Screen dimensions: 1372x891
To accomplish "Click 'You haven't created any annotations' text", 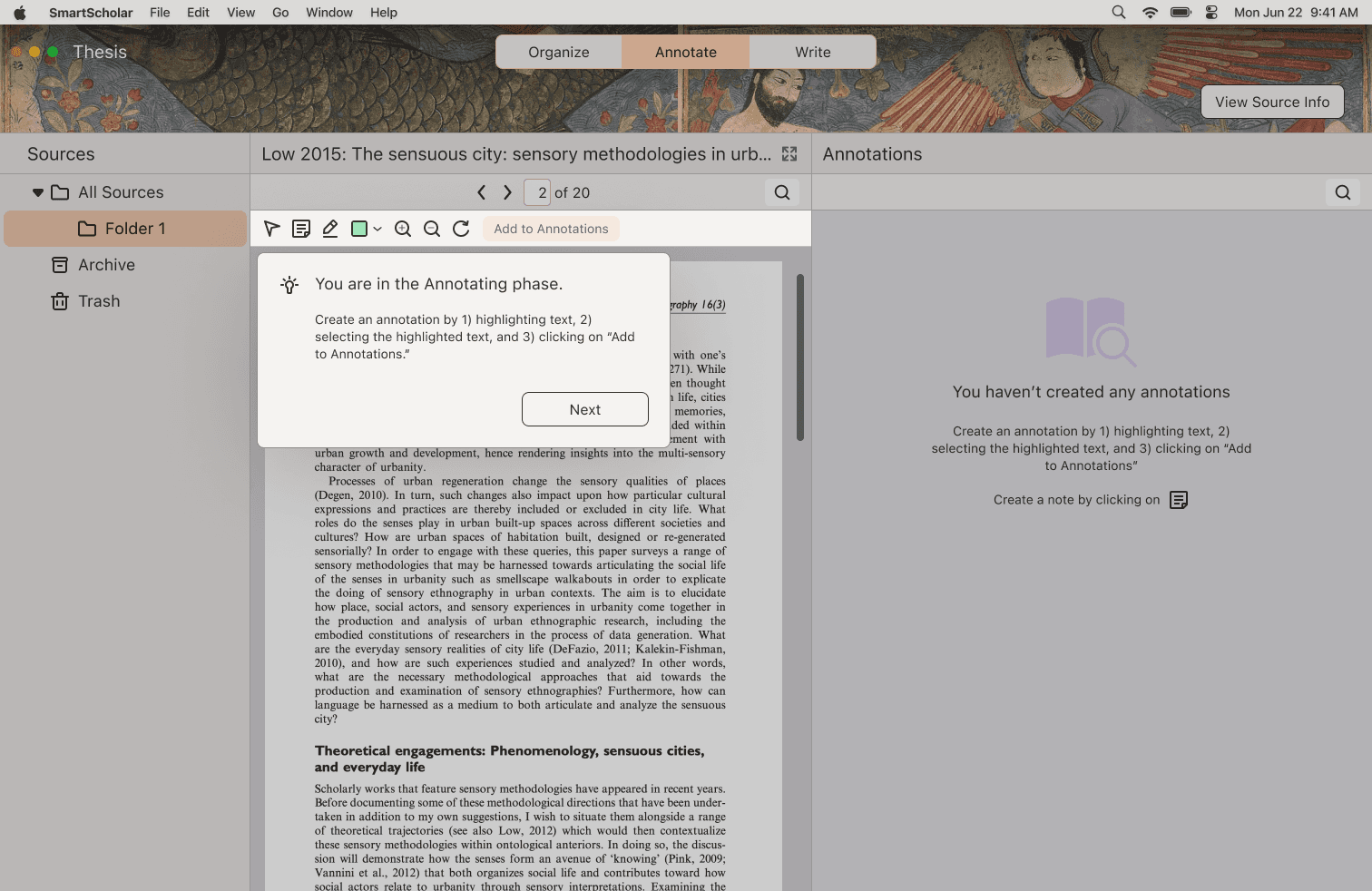I will [1091, 392].
